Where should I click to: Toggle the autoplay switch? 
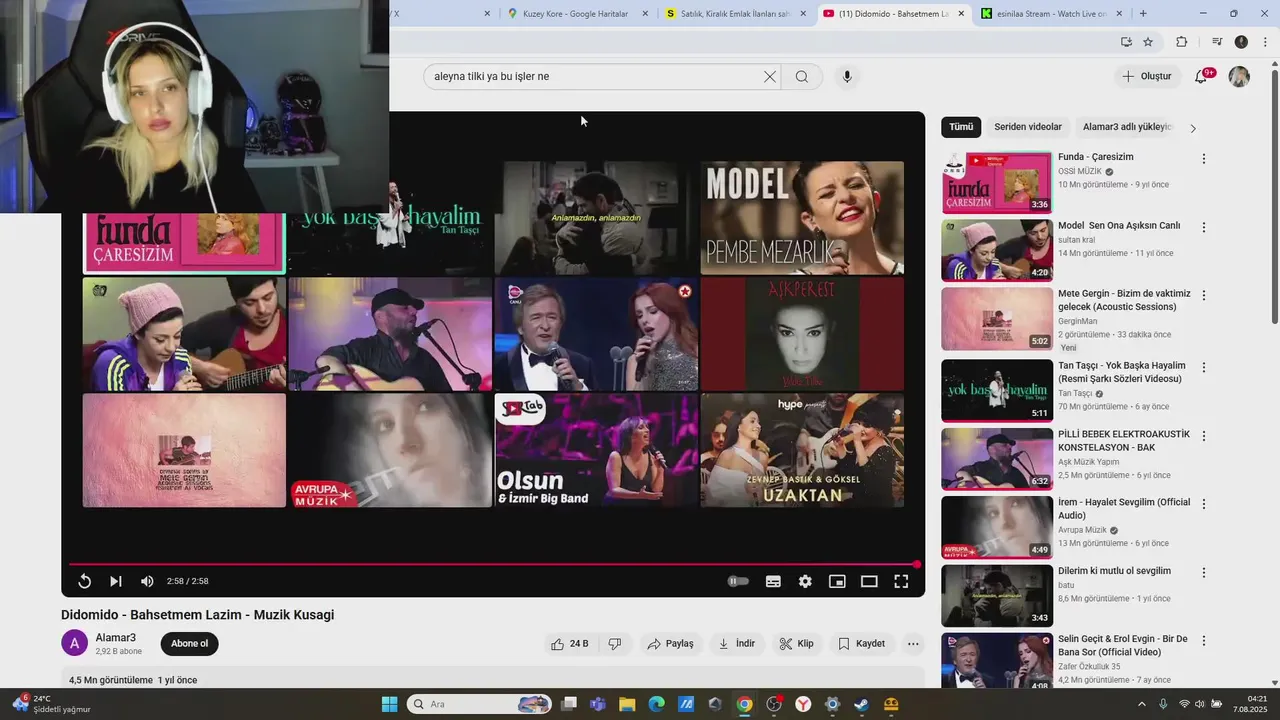(x=738, y=581)
